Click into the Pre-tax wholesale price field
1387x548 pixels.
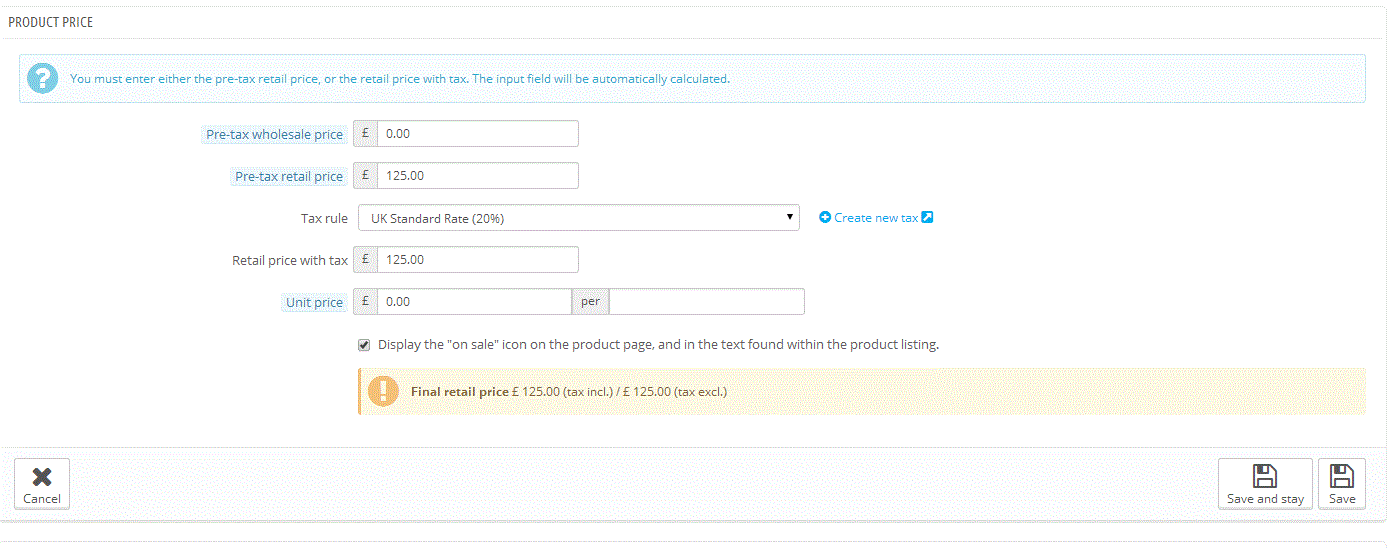coord(477,134)
